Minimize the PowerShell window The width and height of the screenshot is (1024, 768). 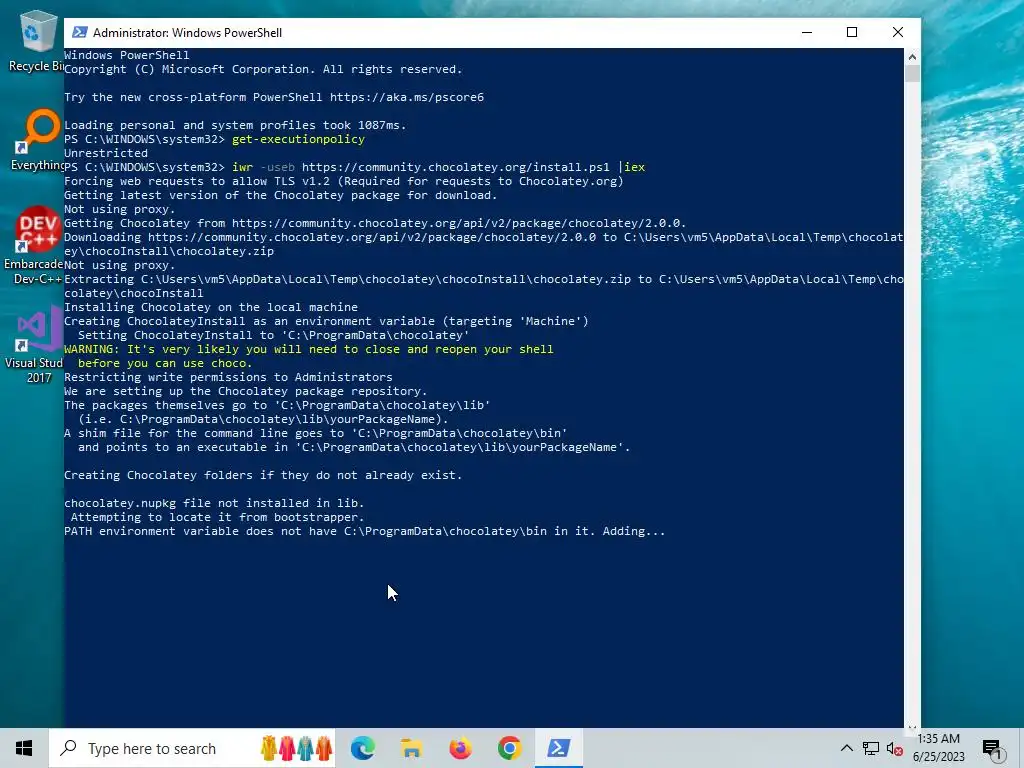click(807, 32)
